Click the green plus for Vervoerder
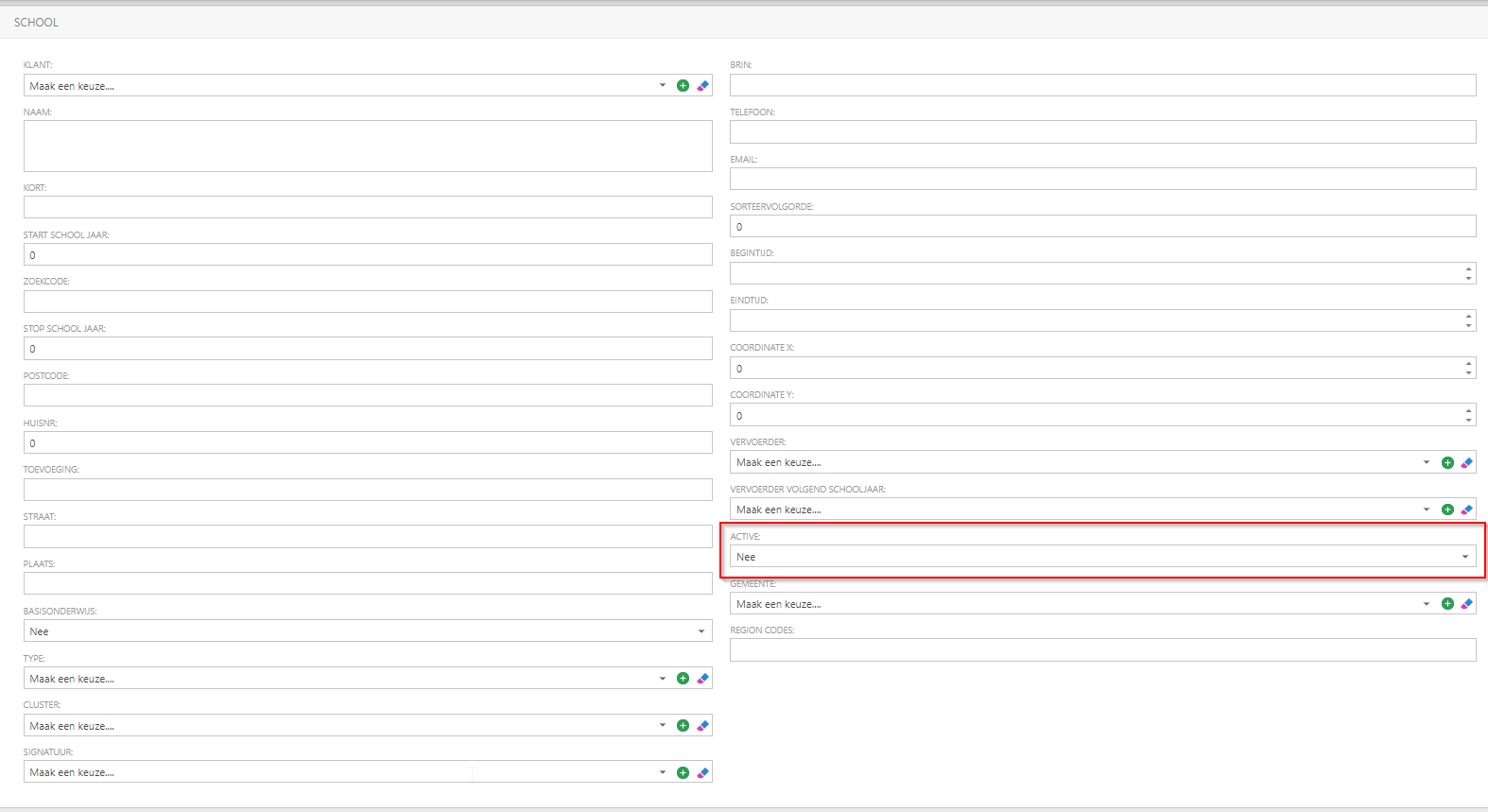 point(1447,462)
